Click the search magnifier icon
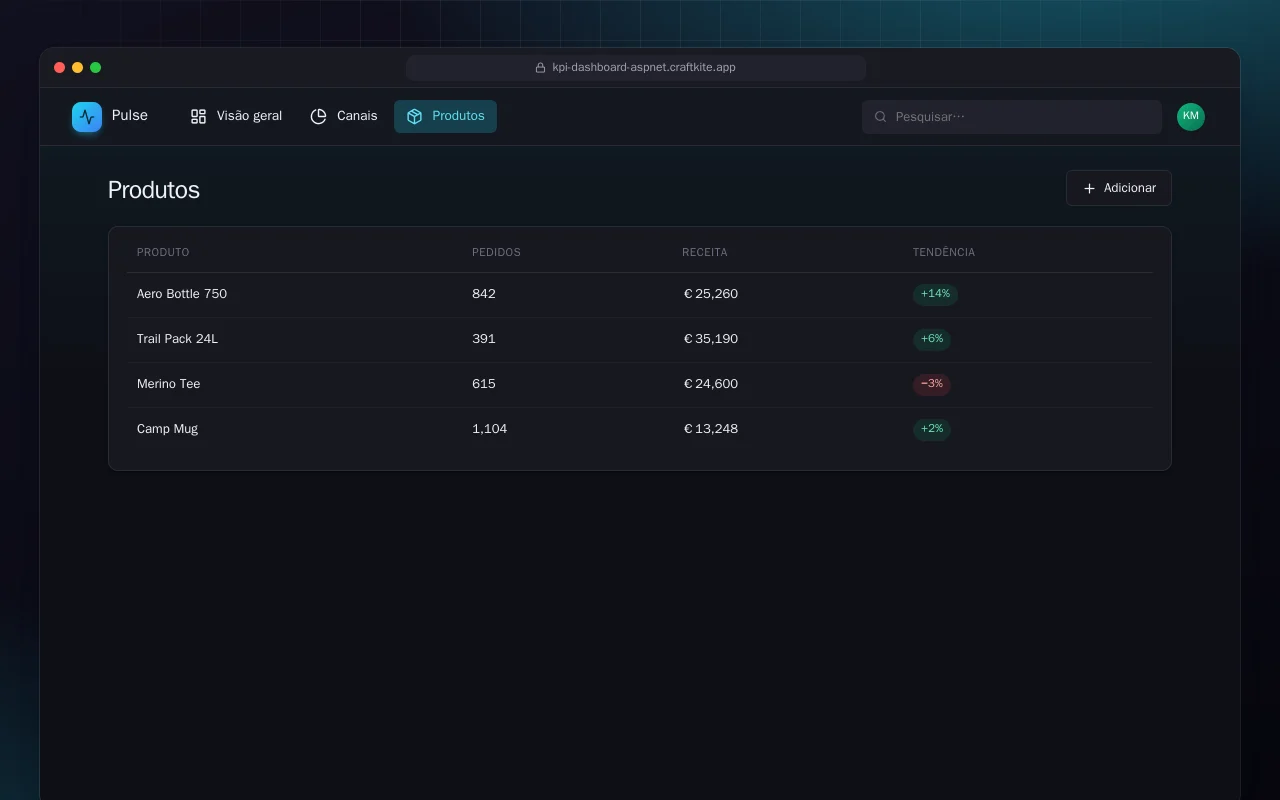This screenshot has height=800, width=1280. pyautogui.click(x=881, y=117)
